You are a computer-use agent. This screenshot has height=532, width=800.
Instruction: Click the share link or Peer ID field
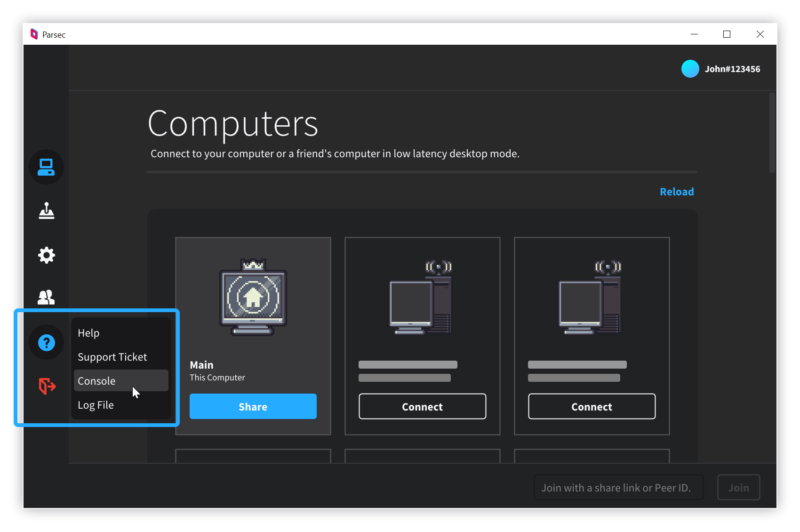pos(618,488)
